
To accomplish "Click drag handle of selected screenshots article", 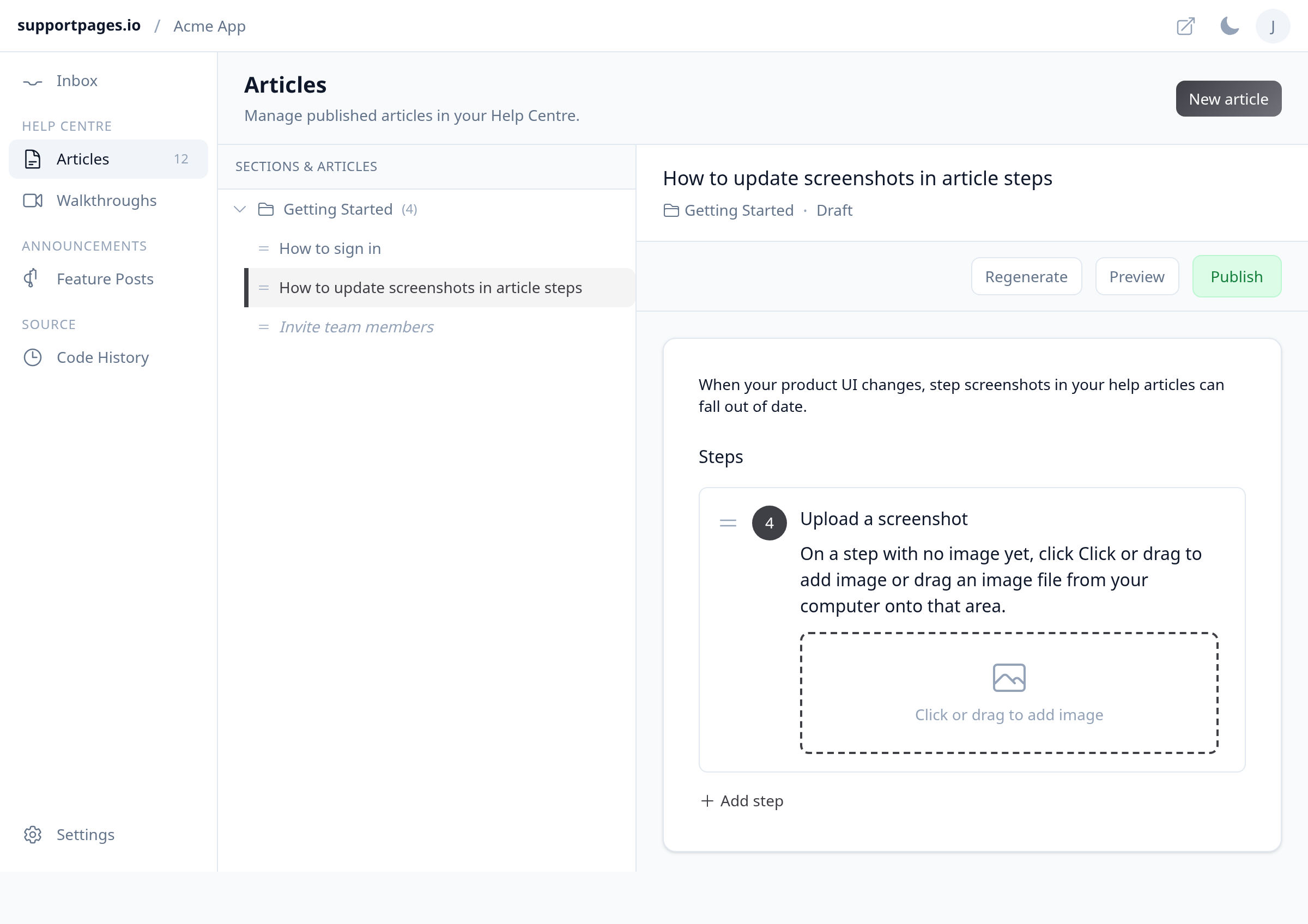I will (x=264, y=288).
